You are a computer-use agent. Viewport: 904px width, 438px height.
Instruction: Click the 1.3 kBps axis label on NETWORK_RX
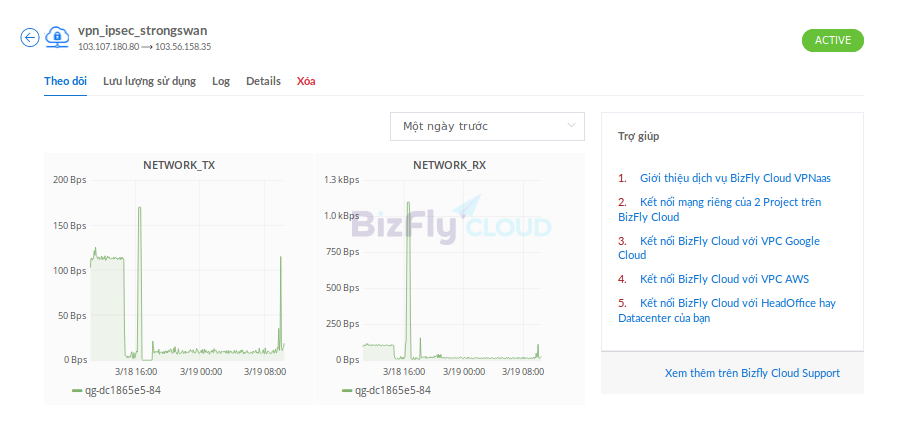(341, 180)
